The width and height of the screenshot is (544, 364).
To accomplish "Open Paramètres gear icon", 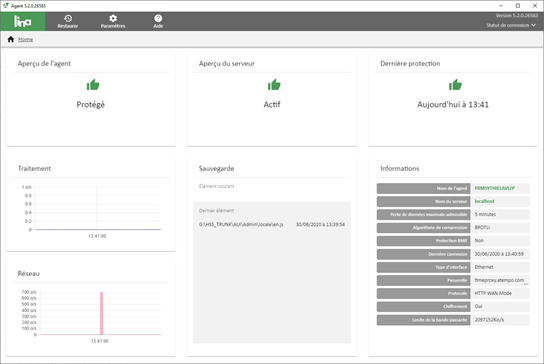I will (113, 18).
